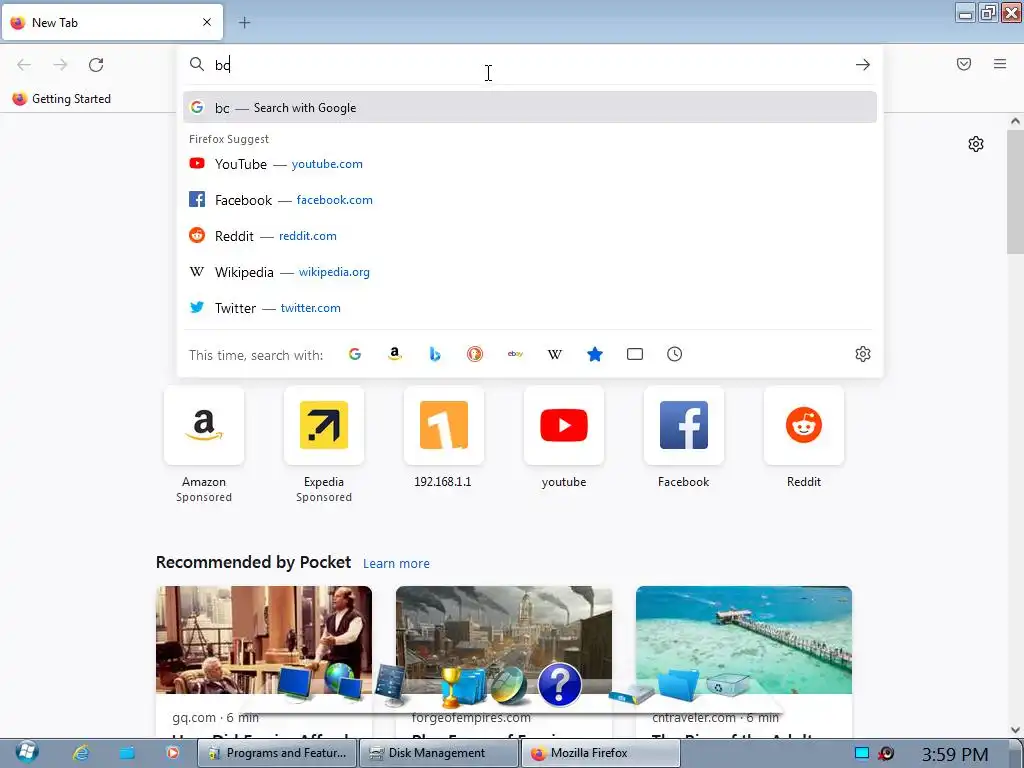Search open tabs with tabs icon

(x=635, y=354)
